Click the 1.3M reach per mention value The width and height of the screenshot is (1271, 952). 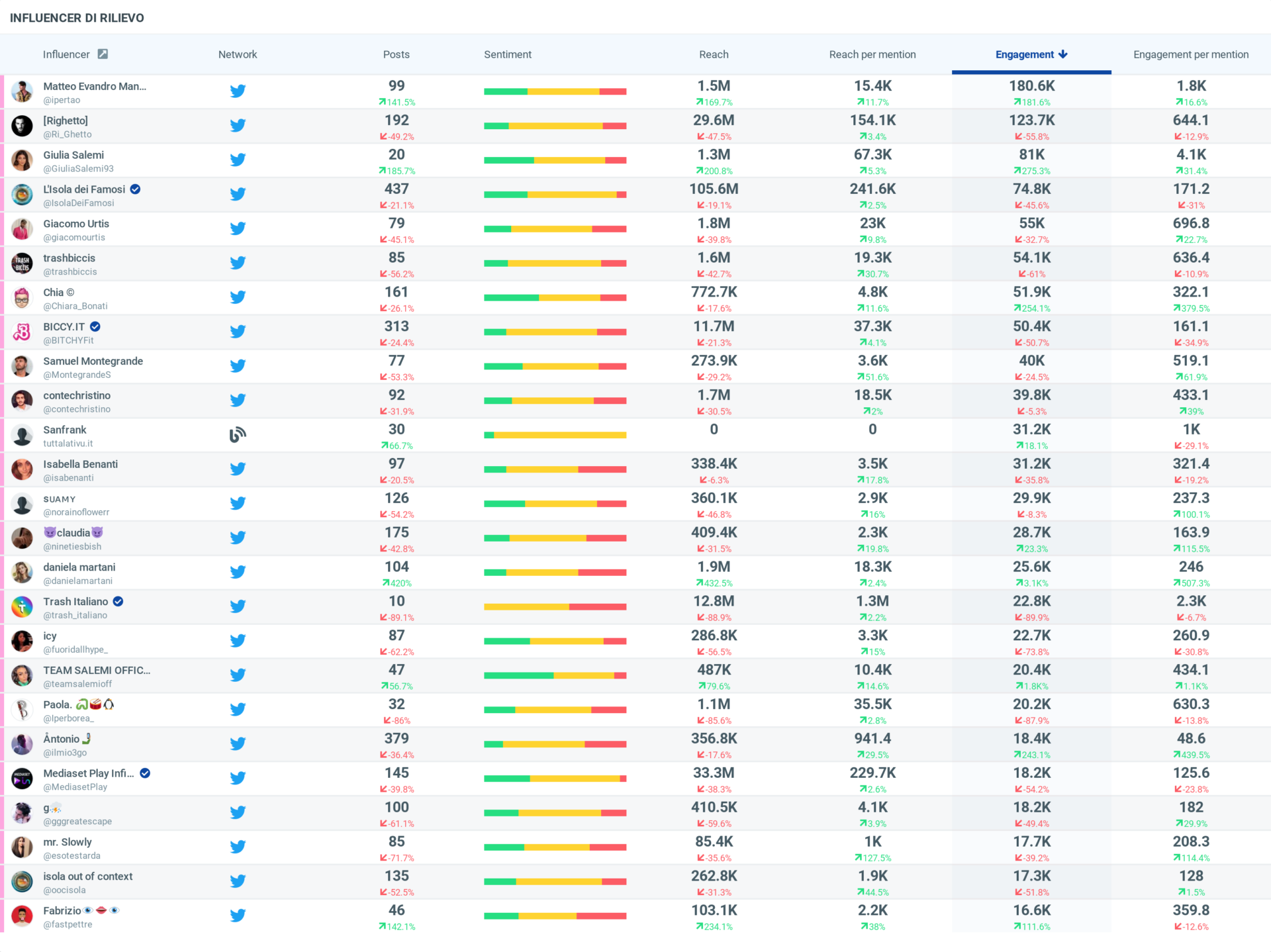872,601
